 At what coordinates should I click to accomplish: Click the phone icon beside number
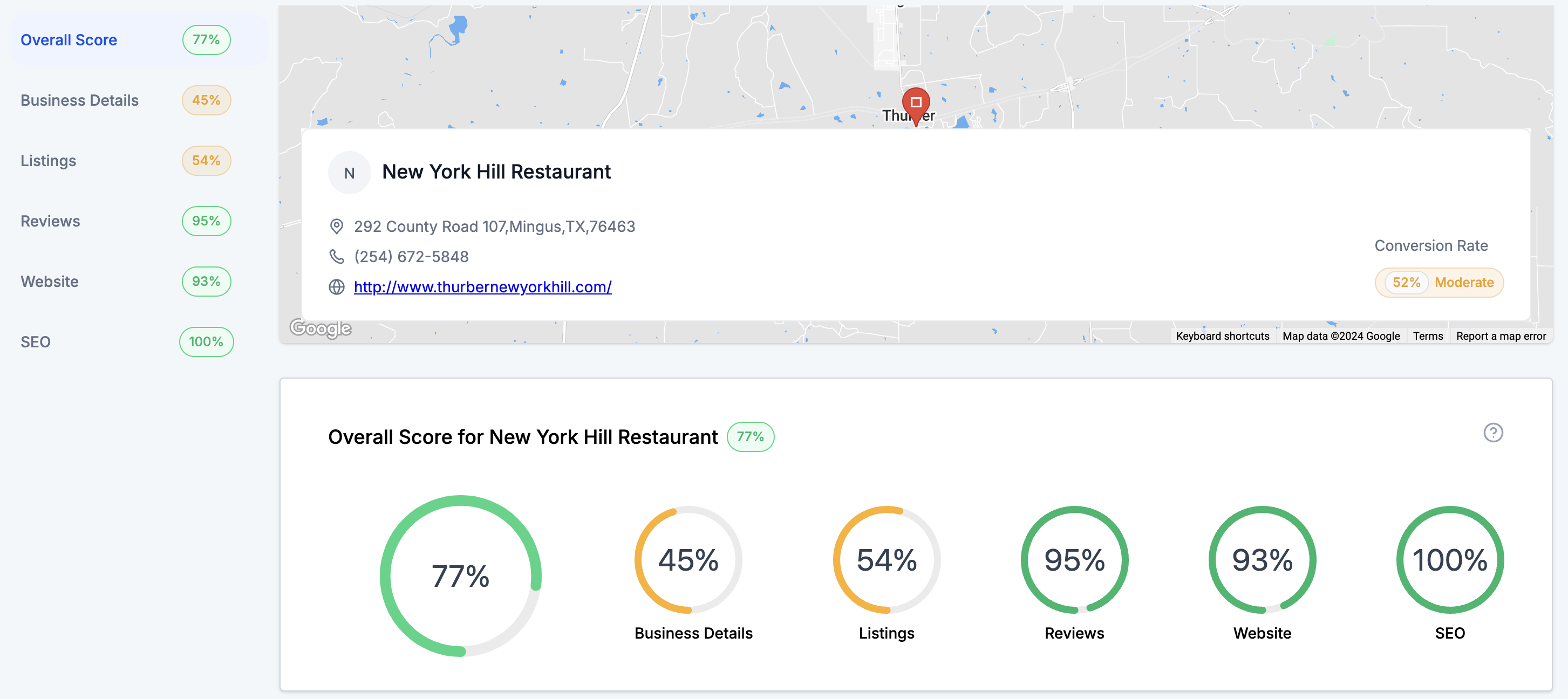[x=337, y=257]
